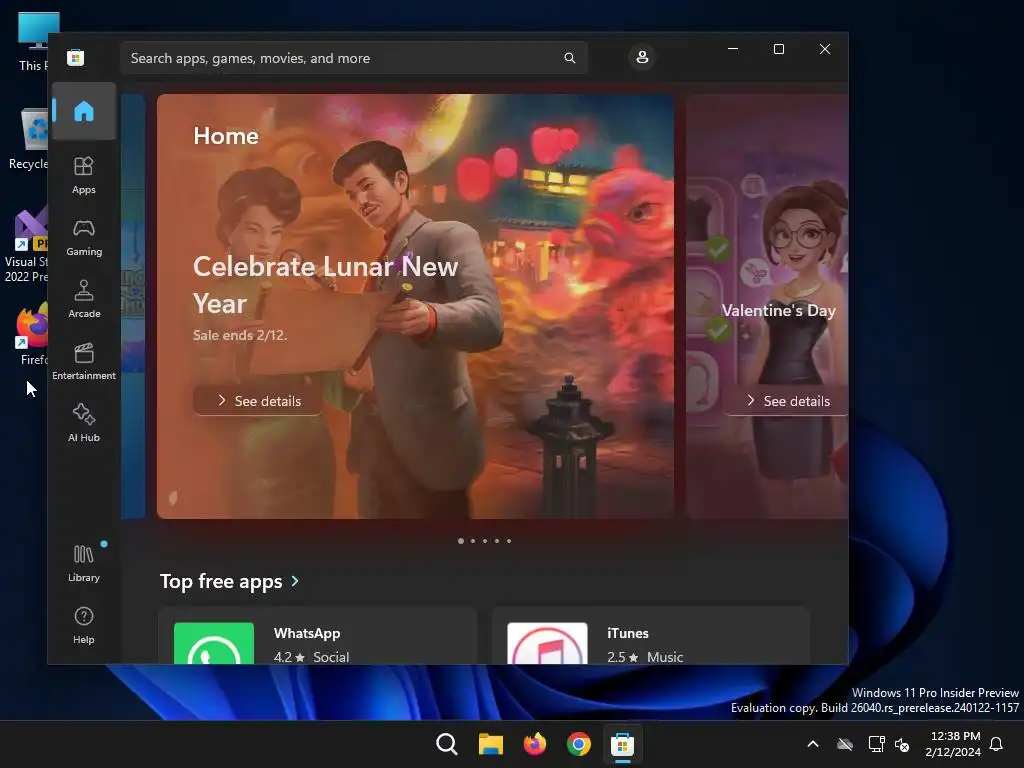This screenshot has width=1024, height=768.
Task: Open the clock showing 12:38 PM
Action: click(953, 744)
